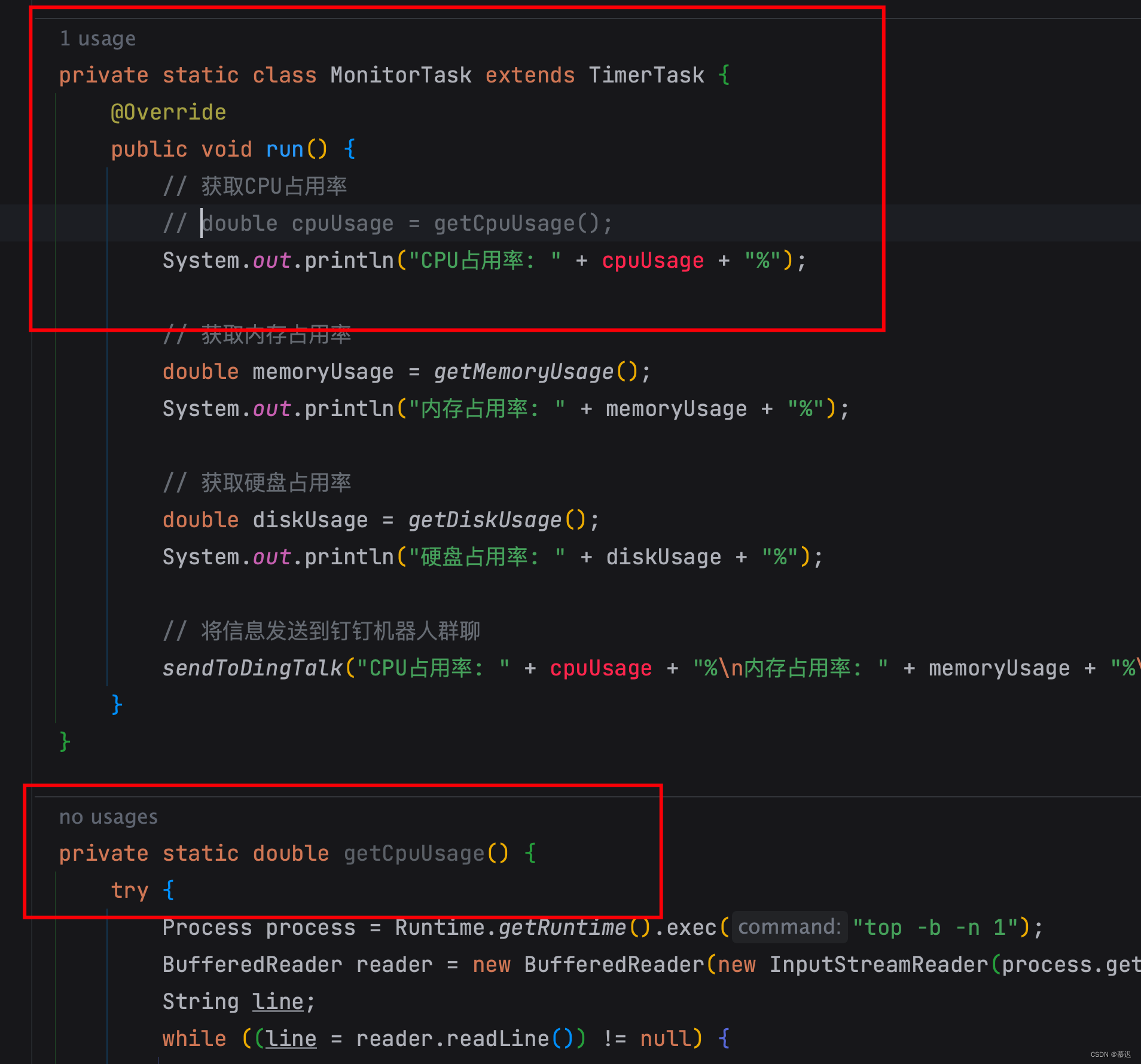Click the comment '// 获取硬盘占用率'
This screenshot has height=1064, width=1141.
[x=257, y=483]
